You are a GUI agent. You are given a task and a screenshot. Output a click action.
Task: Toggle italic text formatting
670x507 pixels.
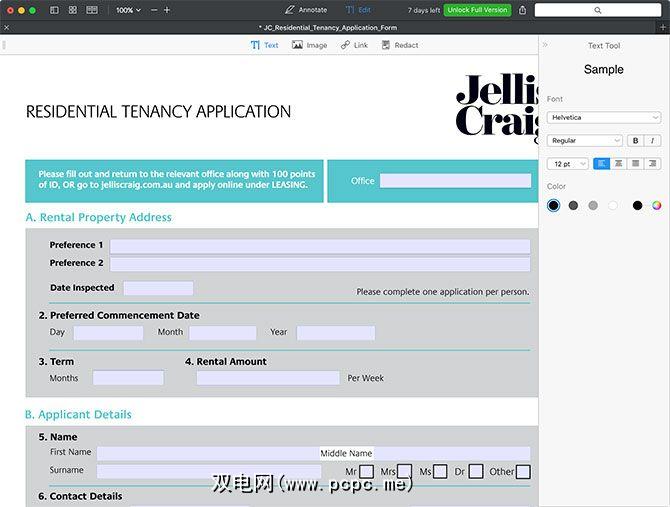point(652,141)
